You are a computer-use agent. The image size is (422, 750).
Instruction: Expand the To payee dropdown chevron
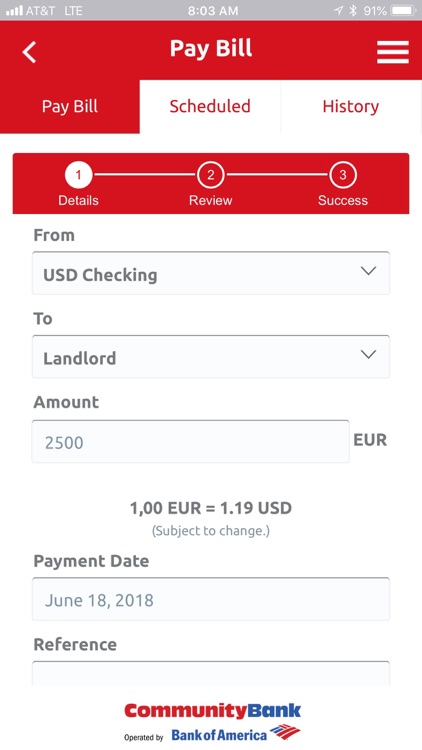[368, 354]
